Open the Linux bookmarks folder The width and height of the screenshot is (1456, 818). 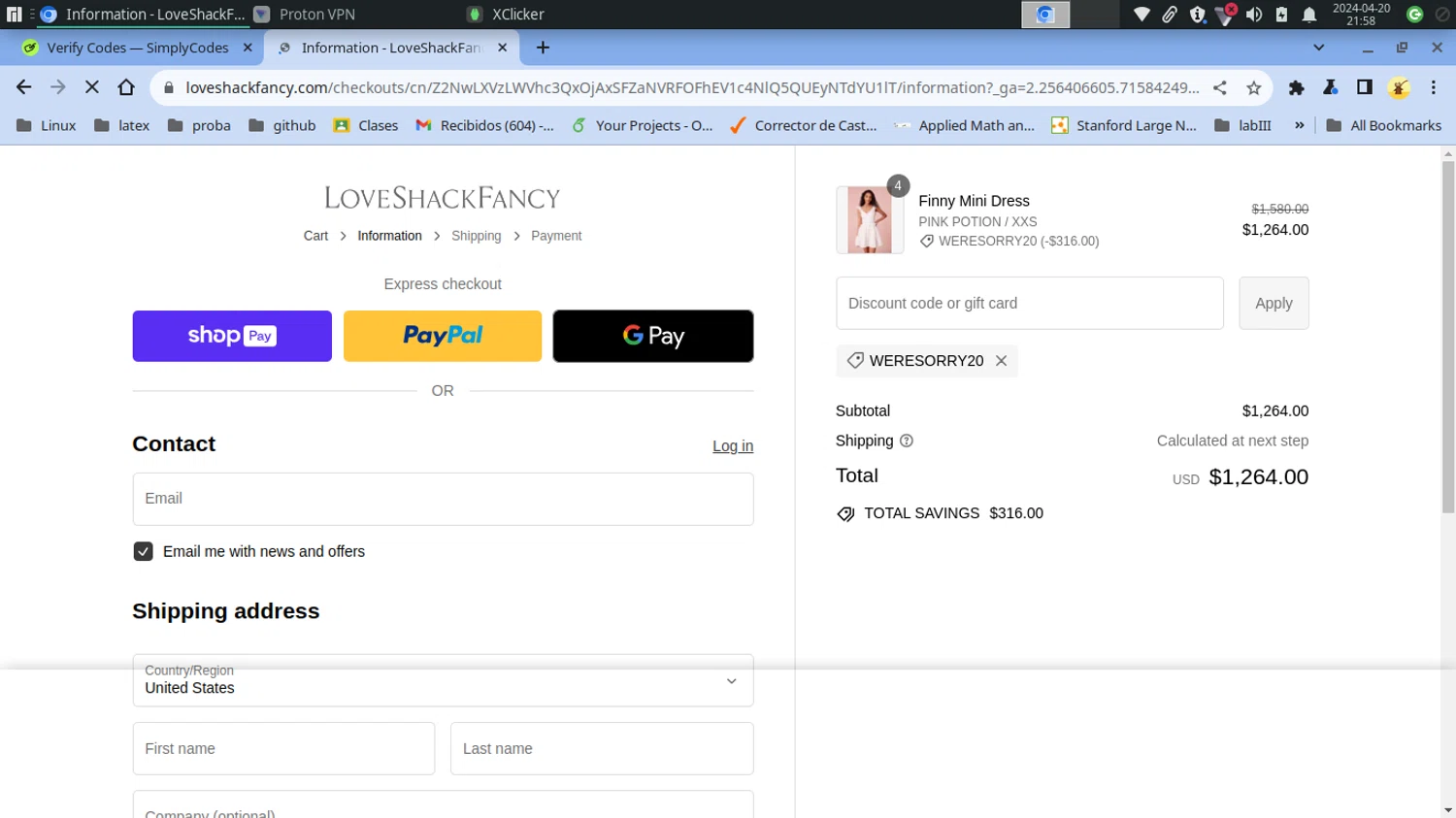pyautogui.click(x=46, y=125)
